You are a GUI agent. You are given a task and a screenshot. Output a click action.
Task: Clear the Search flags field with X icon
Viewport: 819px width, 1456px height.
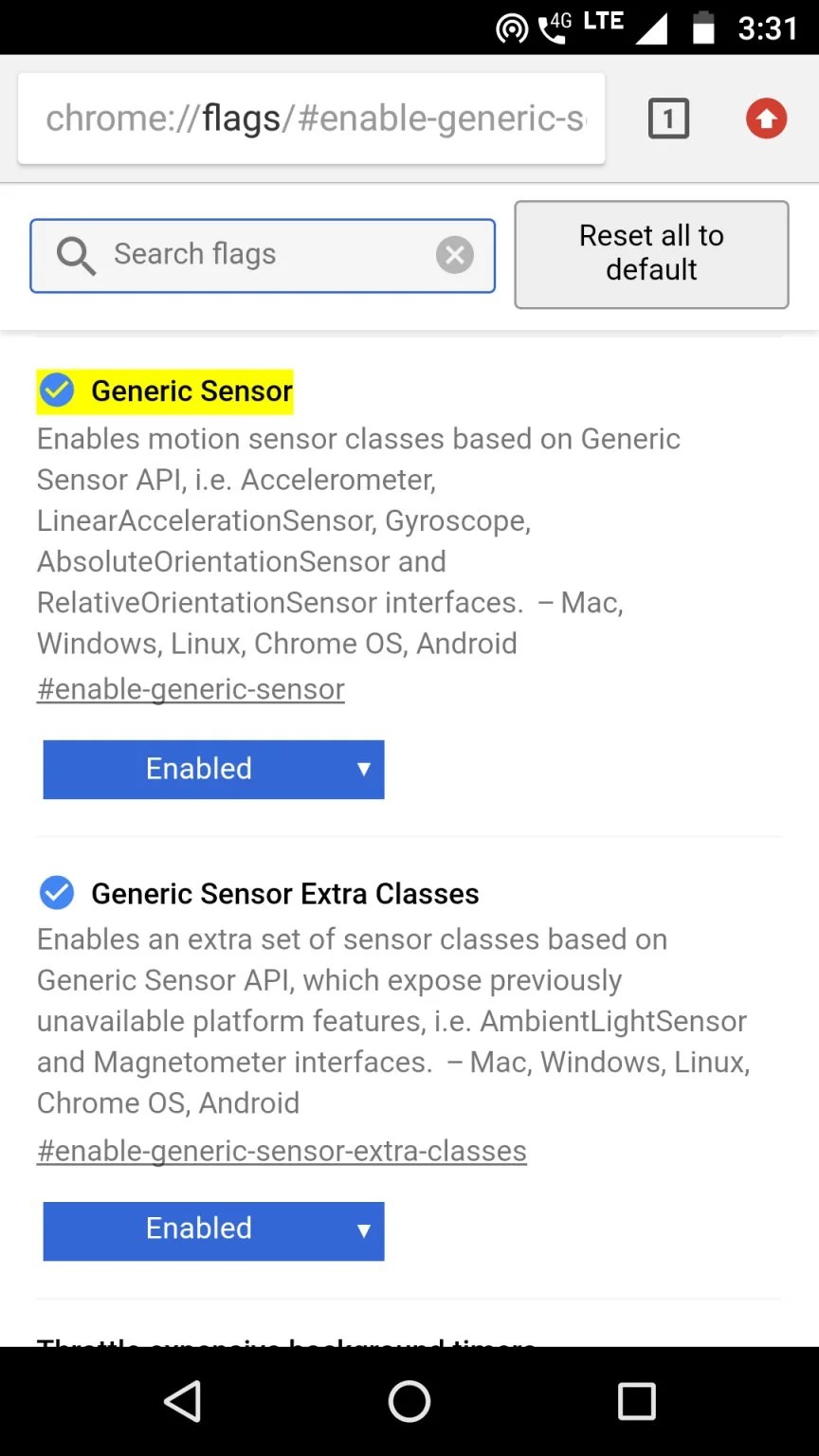tap(455, 255)
